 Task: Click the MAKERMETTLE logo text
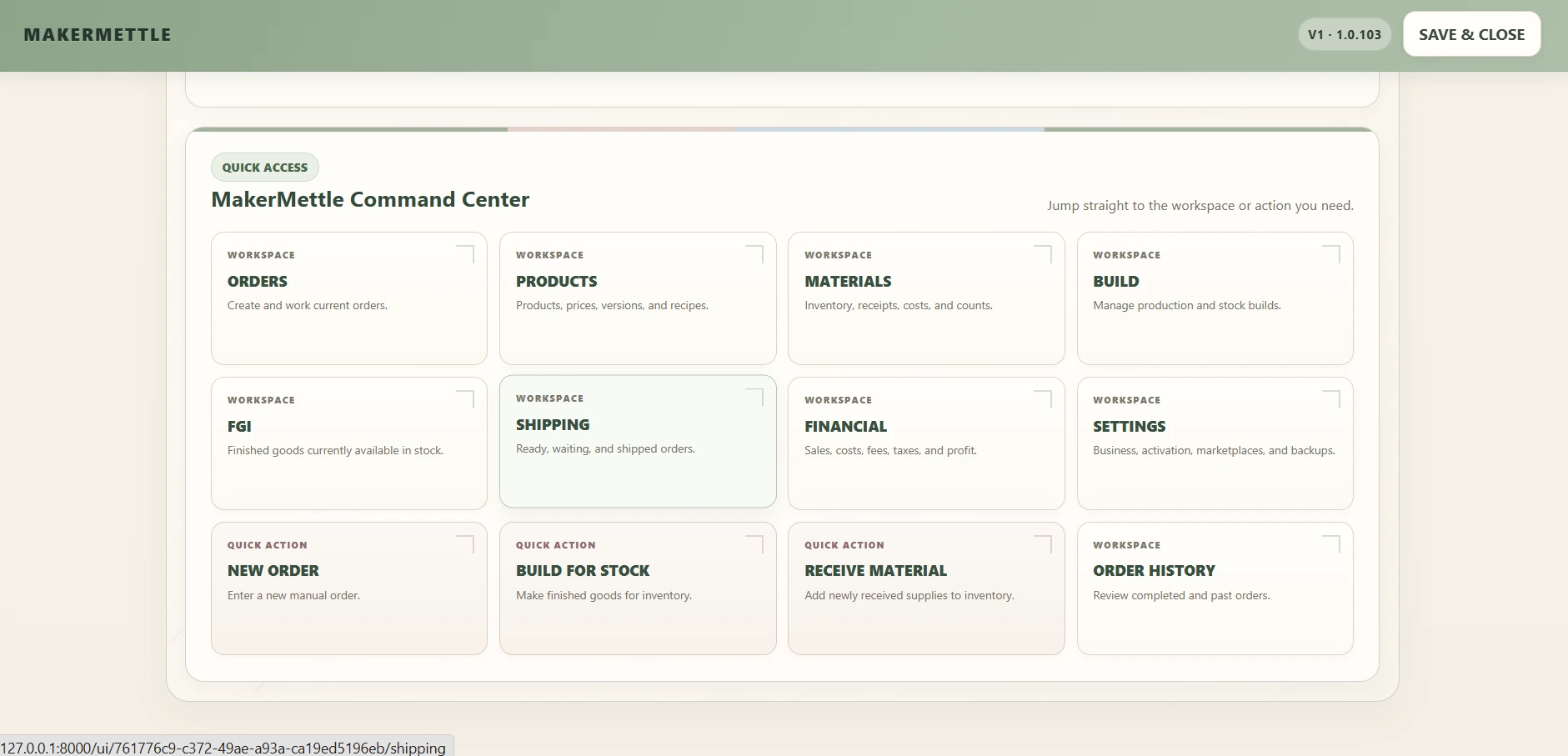point(98,35)
